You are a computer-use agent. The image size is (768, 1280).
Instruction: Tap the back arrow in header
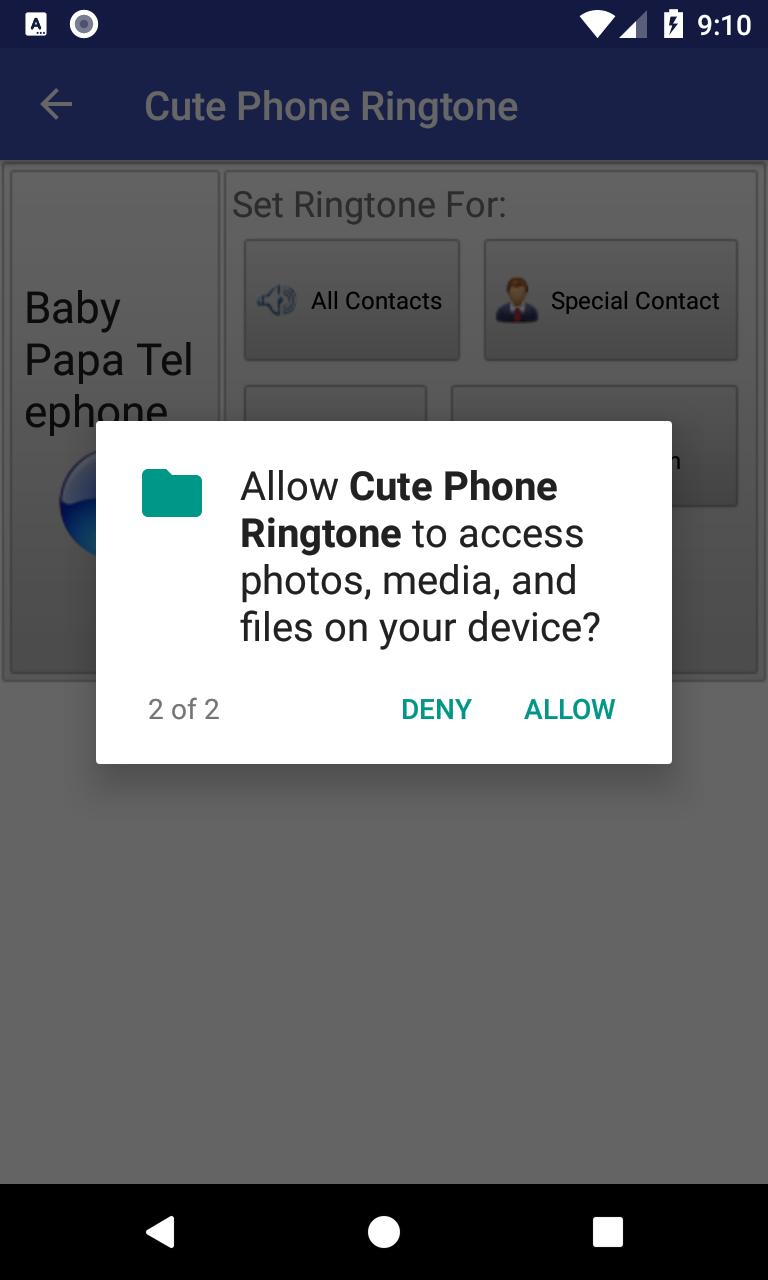pyautogui.click(x=56, y=104)
